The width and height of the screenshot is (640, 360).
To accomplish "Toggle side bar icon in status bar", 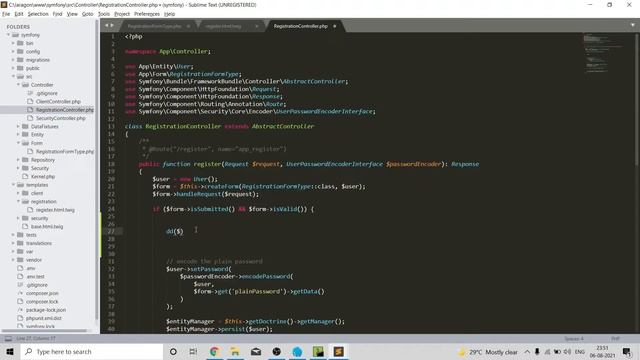I will pyautogui.click(x=8, y=338).
